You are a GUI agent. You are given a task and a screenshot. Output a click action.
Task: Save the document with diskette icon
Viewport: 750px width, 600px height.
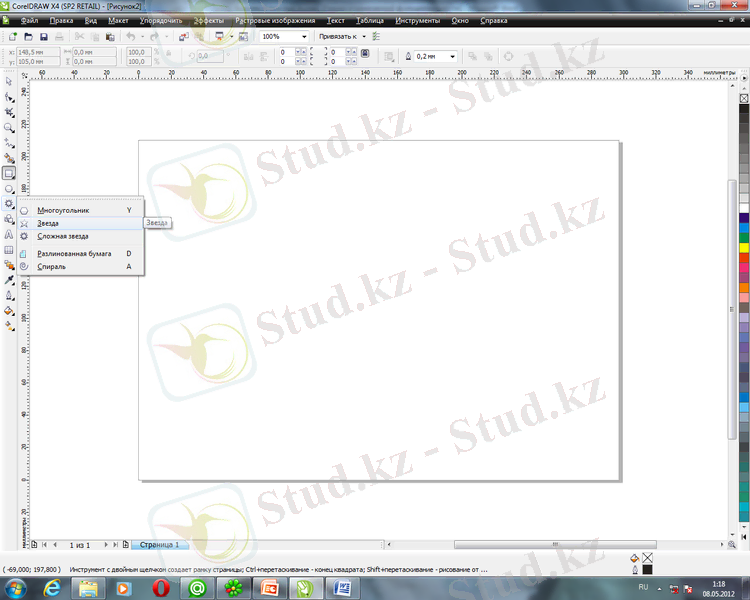point(44,36)
